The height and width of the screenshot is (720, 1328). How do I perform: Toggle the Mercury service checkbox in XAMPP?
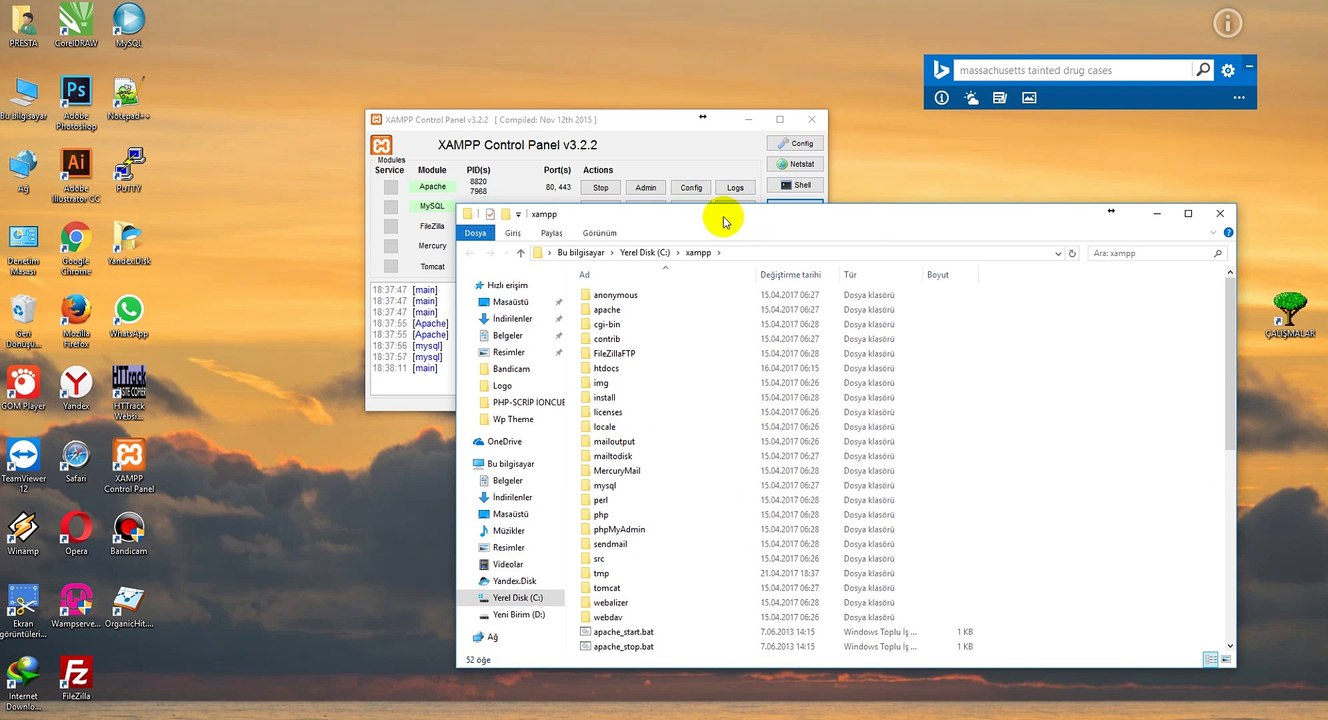391,246
